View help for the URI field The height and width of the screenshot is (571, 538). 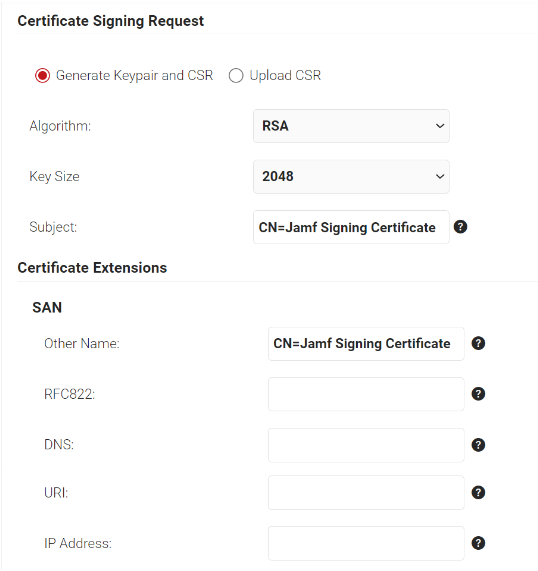[478, 493]
